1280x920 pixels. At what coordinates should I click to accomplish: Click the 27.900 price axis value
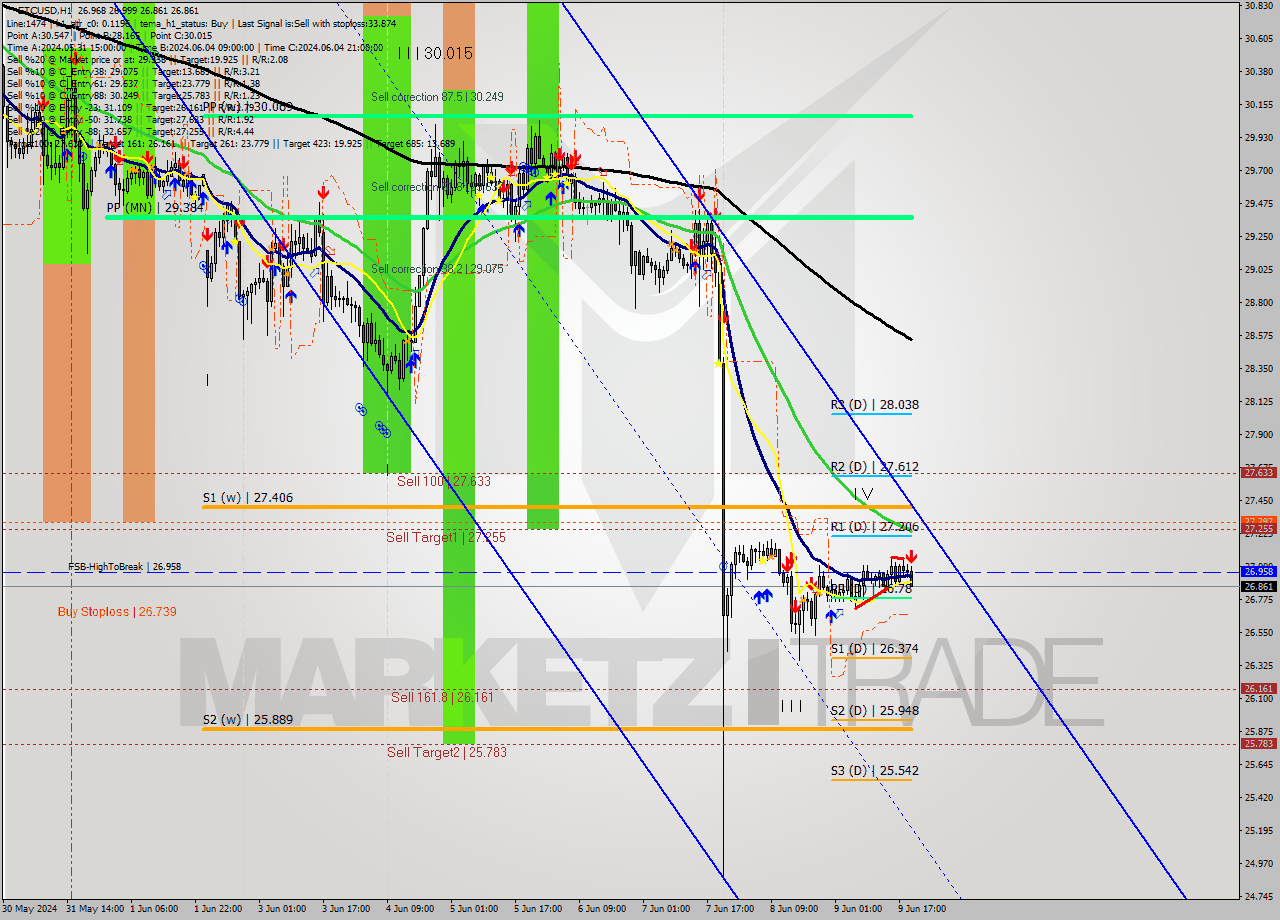point(1258,435)
